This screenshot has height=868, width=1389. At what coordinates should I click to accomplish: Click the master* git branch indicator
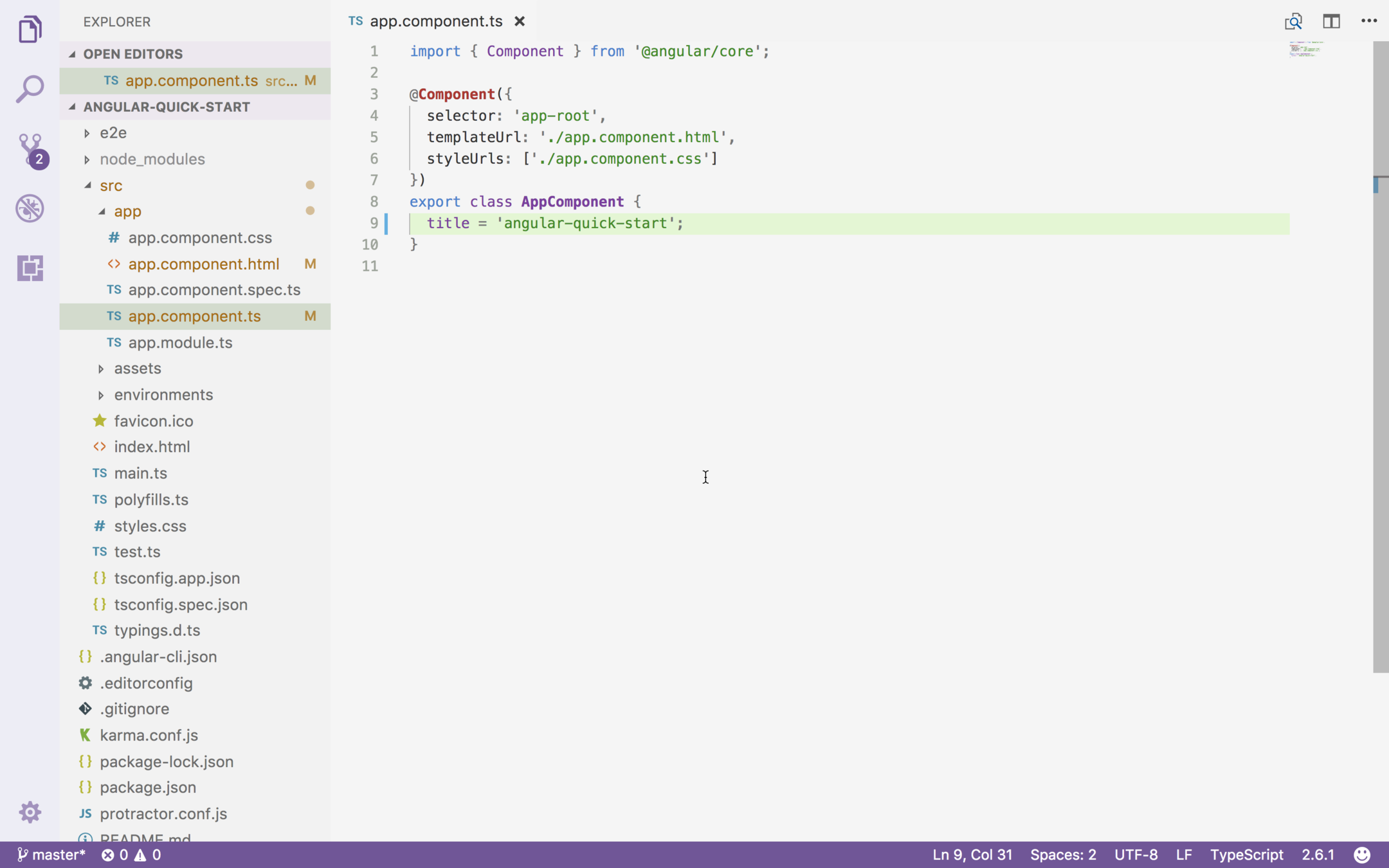pos(51,854)
